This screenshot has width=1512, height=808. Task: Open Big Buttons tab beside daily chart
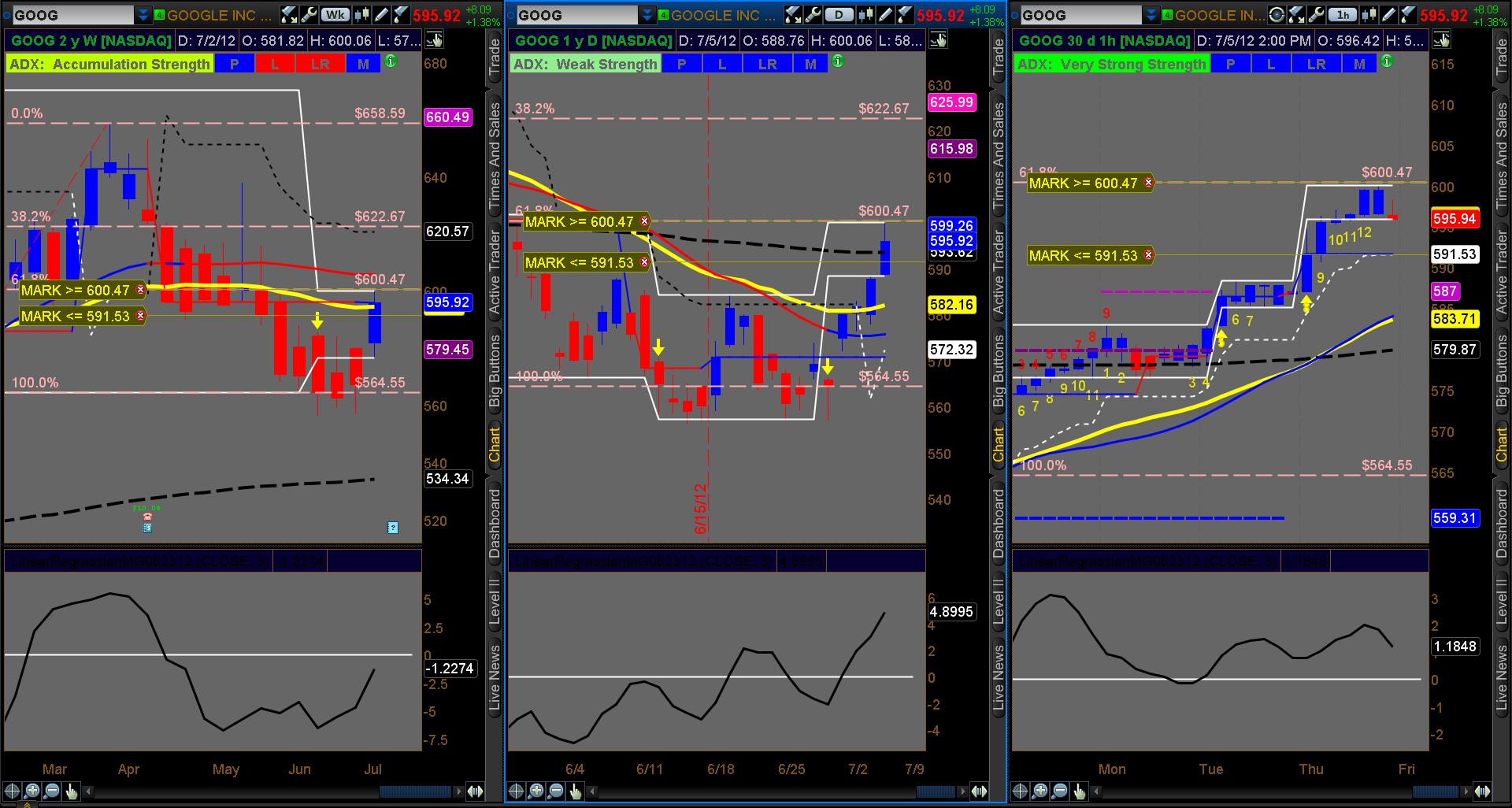pos(998,370)
